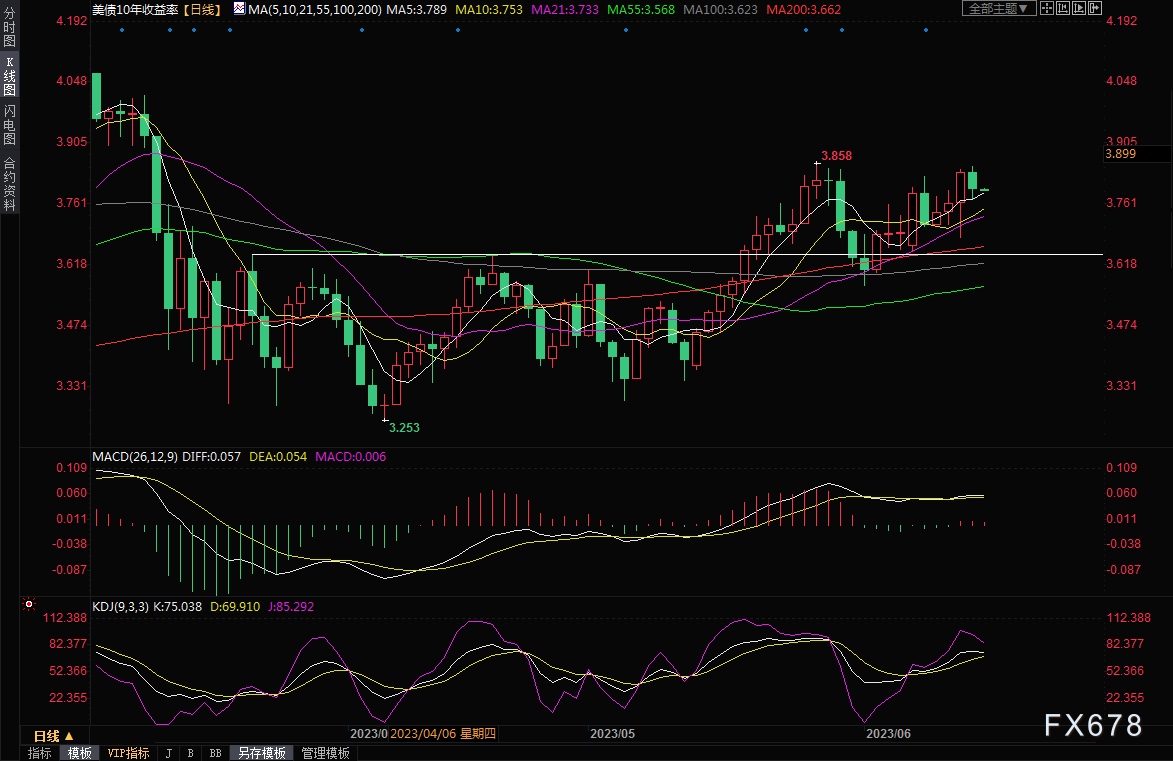Viewport: 1173px width, 761px height.
Task: Toggle the B indicator button
Action: [x=190, y=753]
